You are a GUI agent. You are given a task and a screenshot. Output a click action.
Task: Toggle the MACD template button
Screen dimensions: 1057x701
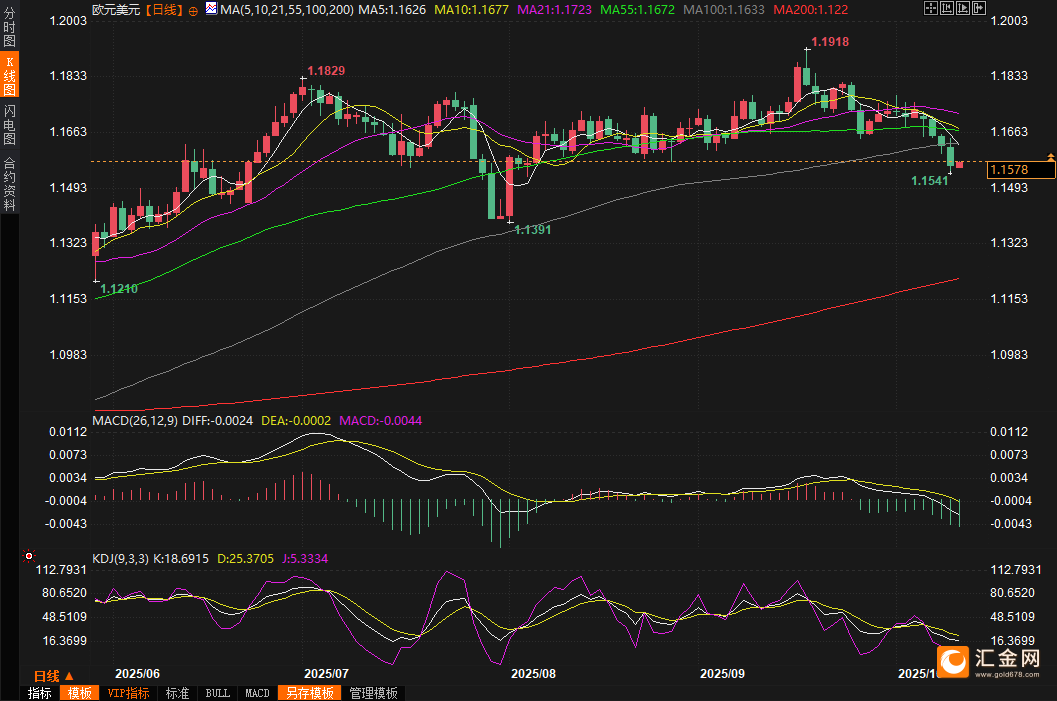coord(257,693)
